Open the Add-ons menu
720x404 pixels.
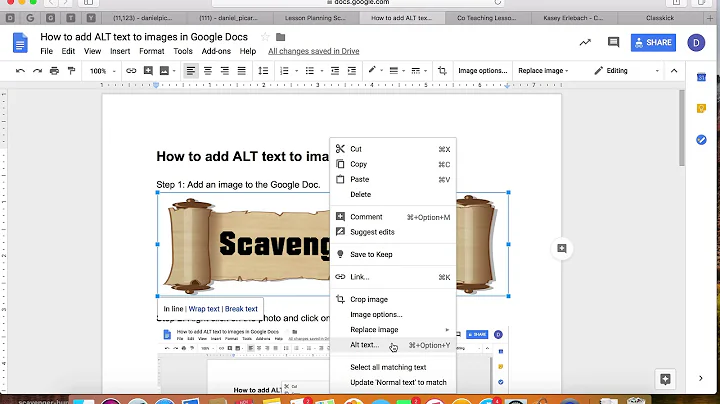click(x=216, y=51)
